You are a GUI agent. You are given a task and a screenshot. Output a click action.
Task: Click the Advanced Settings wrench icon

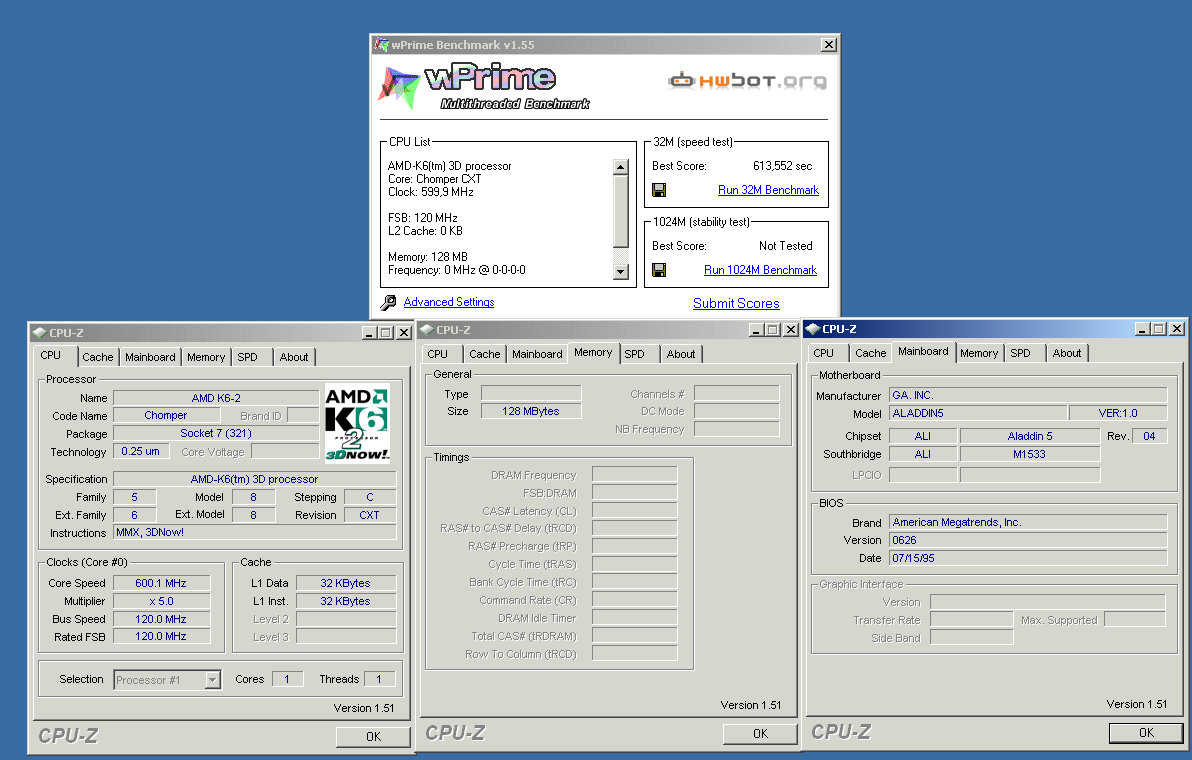pos(388,302)
